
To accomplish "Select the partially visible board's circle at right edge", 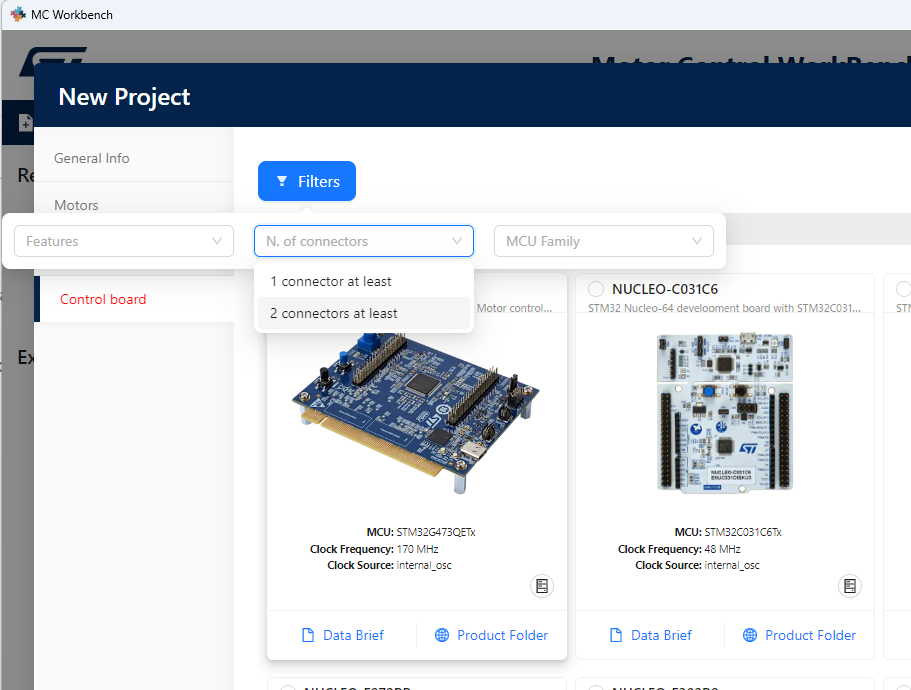I will tap(901, 289).
